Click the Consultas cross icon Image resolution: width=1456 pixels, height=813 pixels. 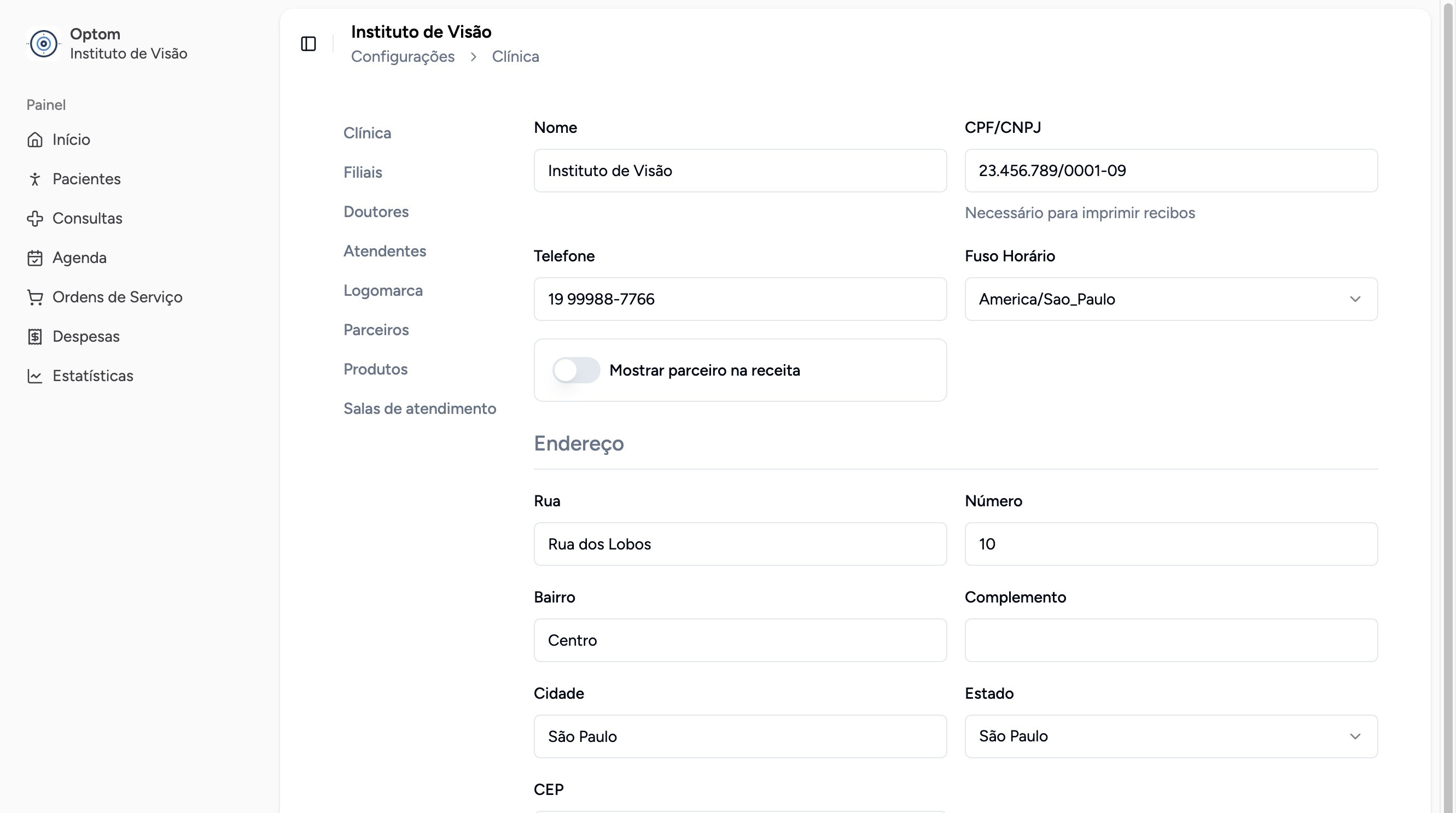click(35, 219)
